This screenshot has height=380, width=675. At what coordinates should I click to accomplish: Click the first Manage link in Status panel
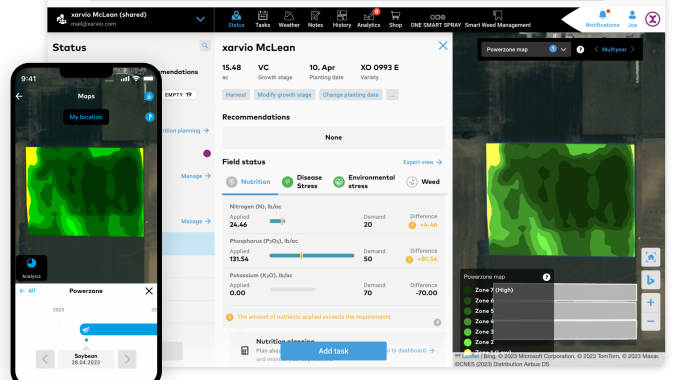[196, 176]
